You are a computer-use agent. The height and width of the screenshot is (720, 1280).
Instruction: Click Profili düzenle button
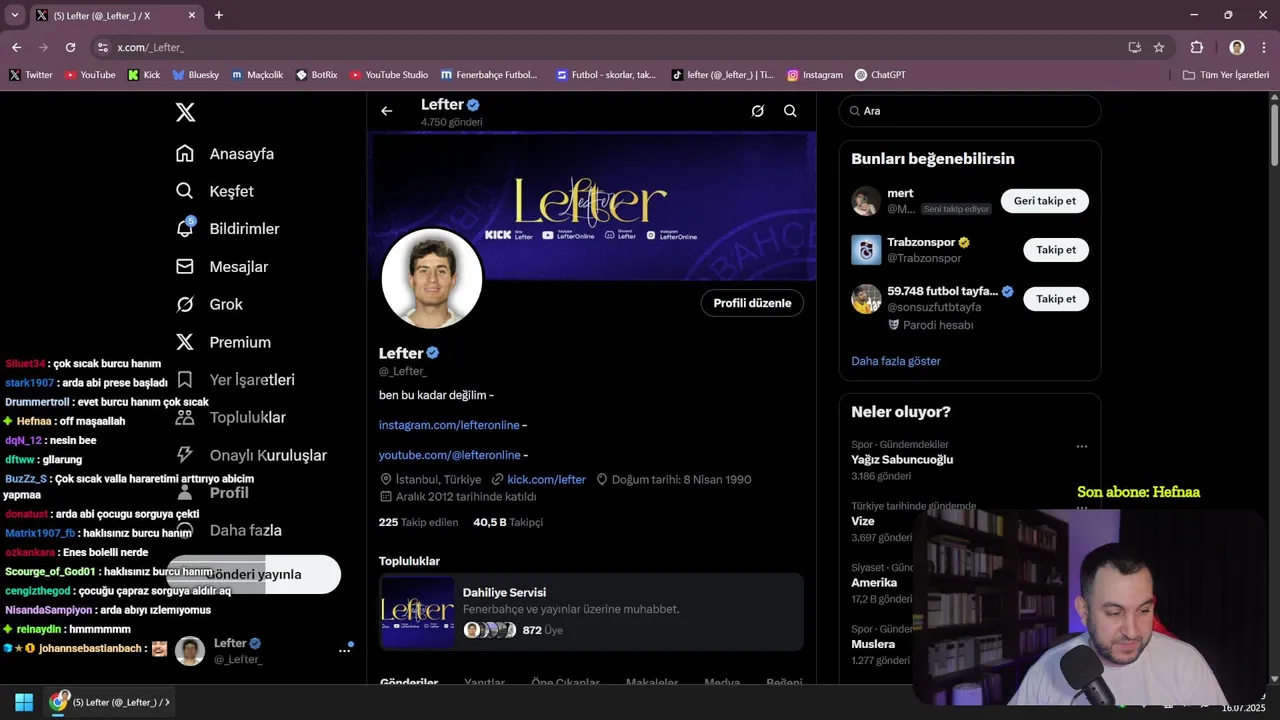[x=752, y=303]
